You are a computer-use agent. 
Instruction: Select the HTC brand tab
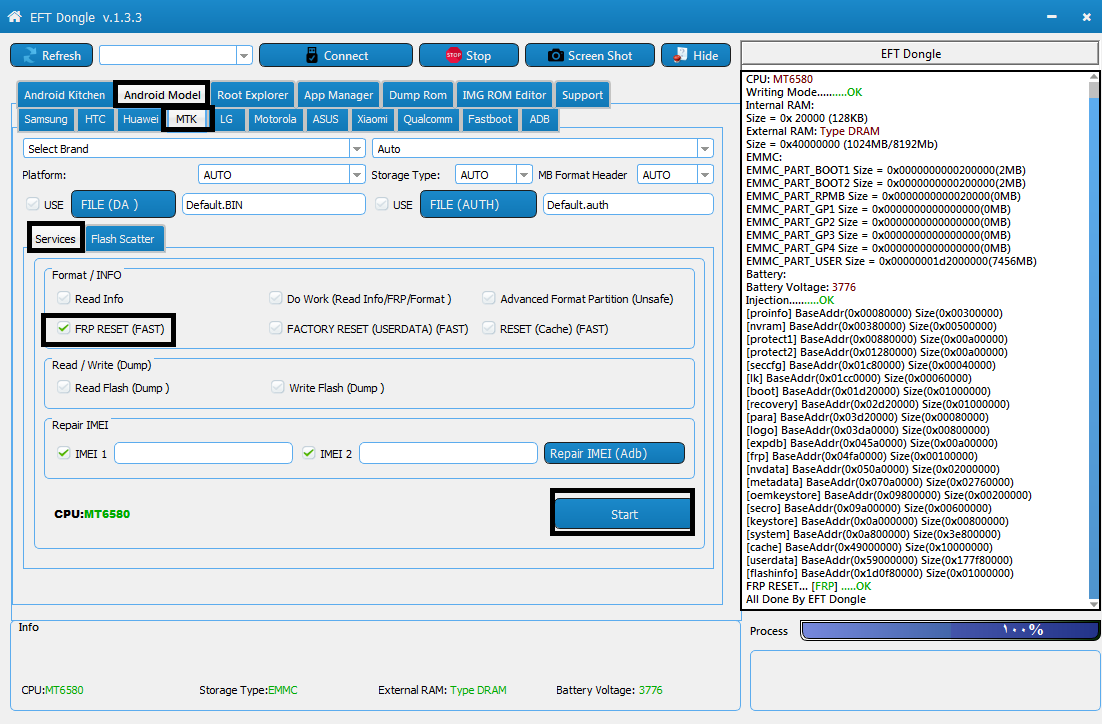coord(95,119)
